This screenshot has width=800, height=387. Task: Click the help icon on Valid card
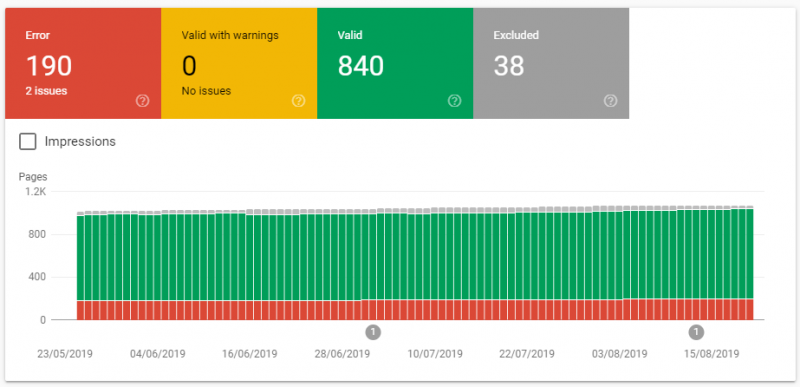point(455,101)
